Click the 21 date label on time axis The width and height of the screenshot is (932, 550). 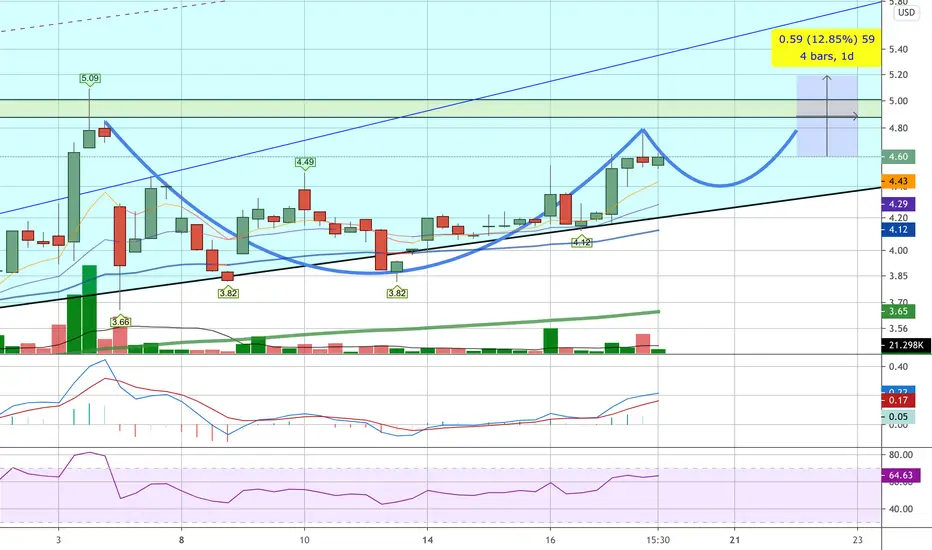pyautogui.click(x=735, y=540)
